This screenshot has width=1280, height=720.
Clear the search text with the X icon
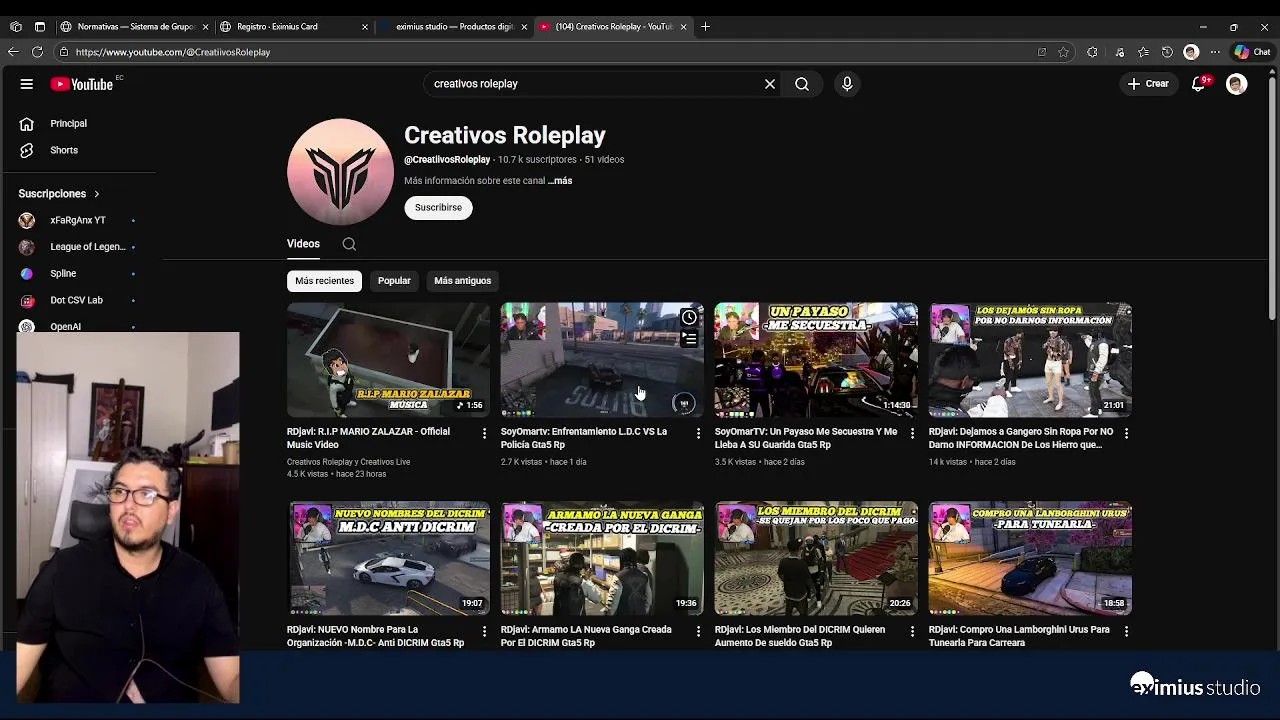pos(770,84)
